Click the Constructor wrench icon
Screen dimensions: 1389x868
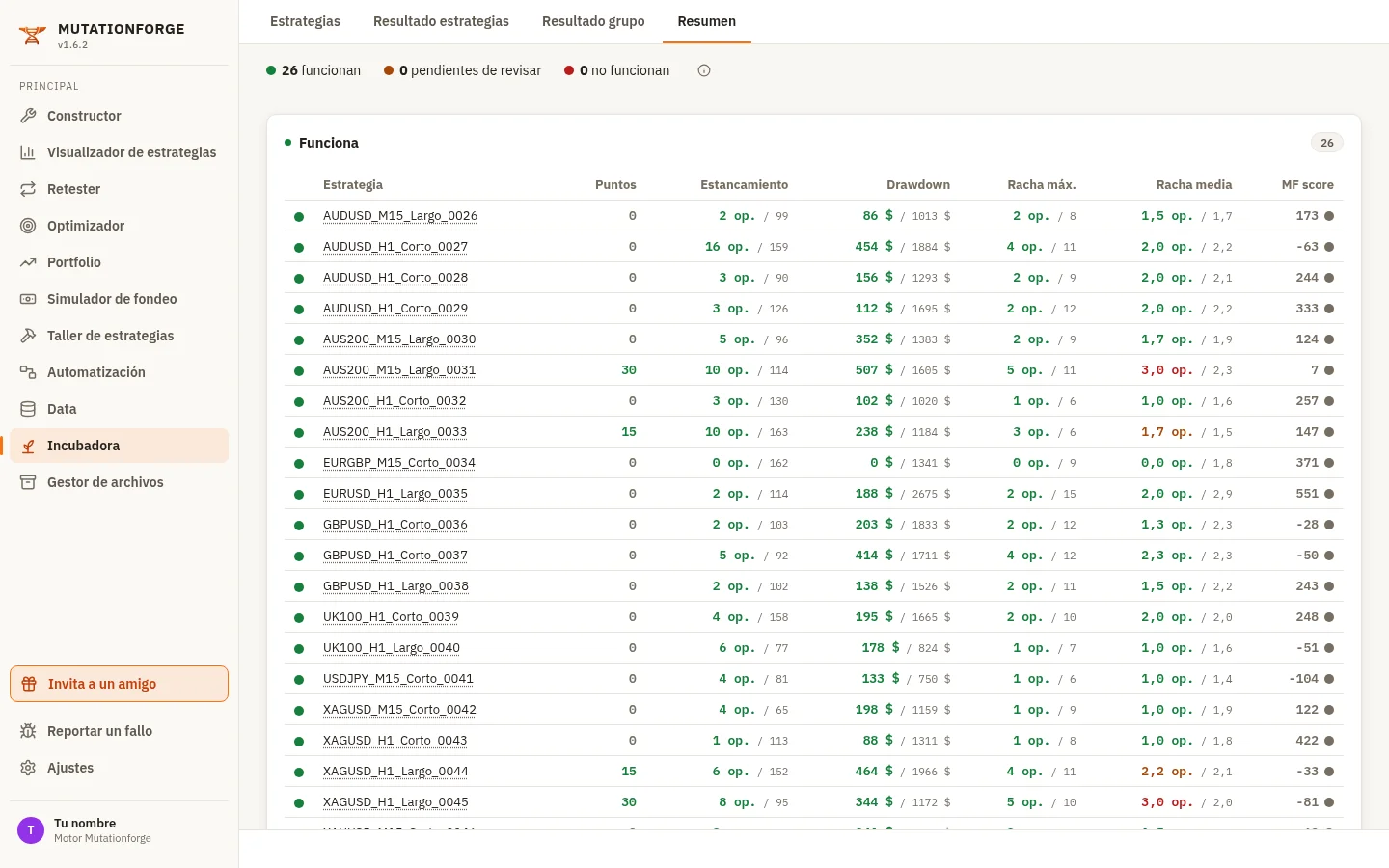pyautogui.click(x=28, y=116)
